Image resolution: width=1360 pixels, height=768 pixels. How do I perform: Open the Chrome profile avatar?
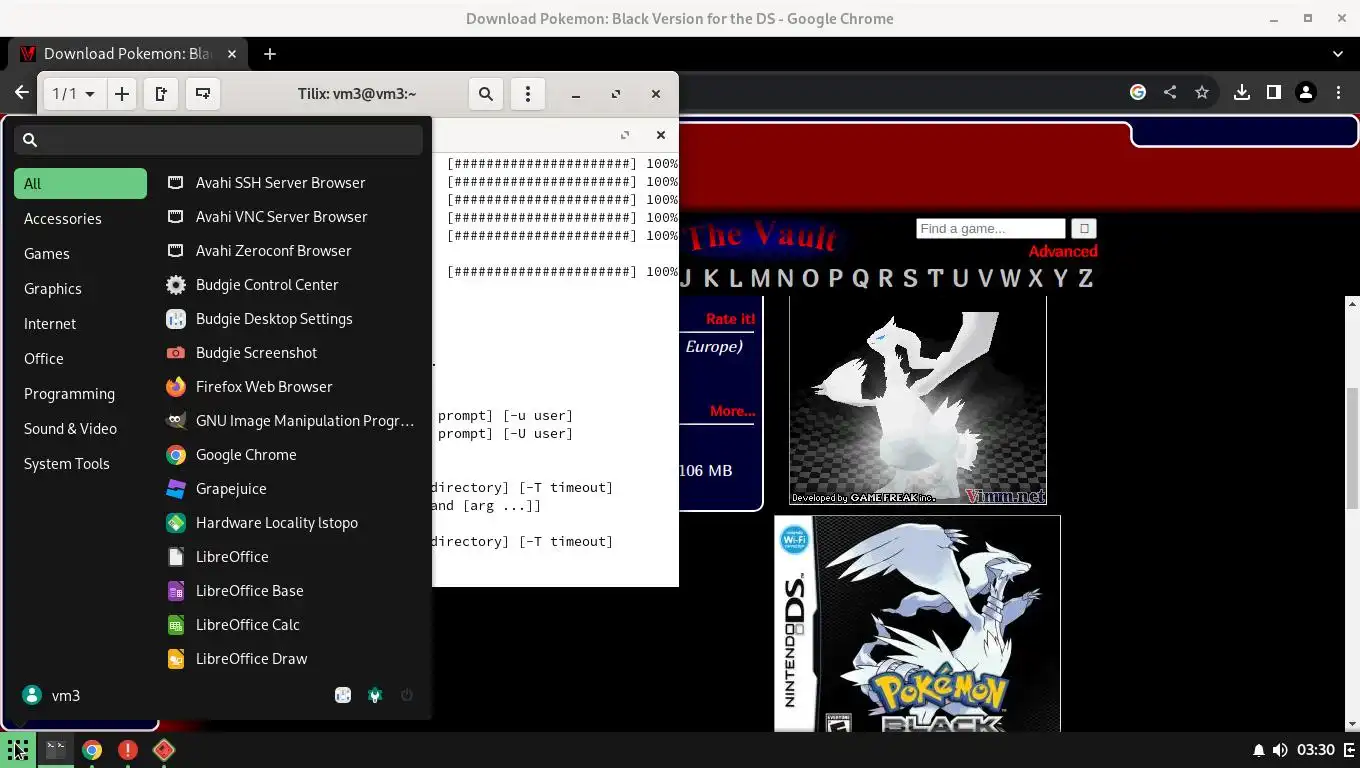[x=1306, y=92]
